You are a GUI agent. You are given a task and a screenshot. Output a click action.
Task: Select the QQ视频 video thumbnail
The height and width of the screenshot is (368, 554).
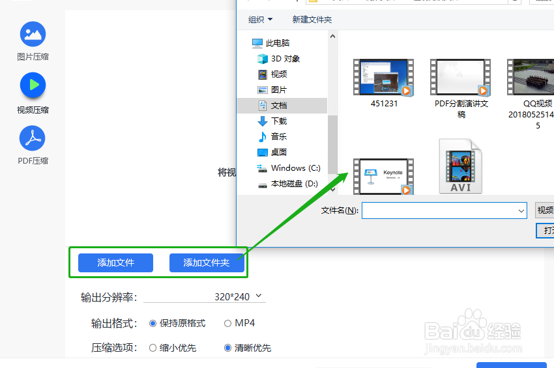(530, 77)
